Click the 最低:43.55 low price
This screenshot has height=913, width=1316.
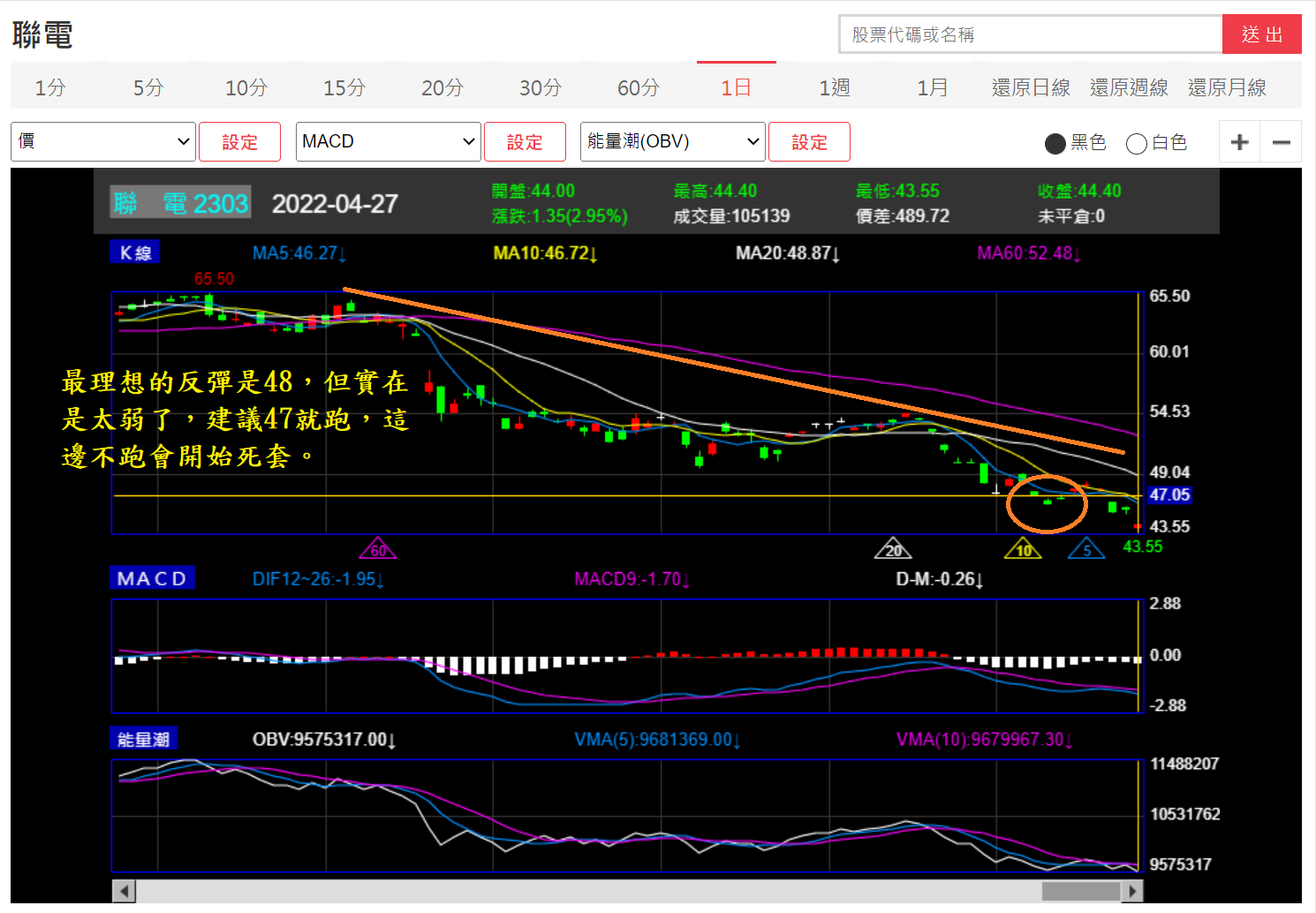tap(897, 191)
